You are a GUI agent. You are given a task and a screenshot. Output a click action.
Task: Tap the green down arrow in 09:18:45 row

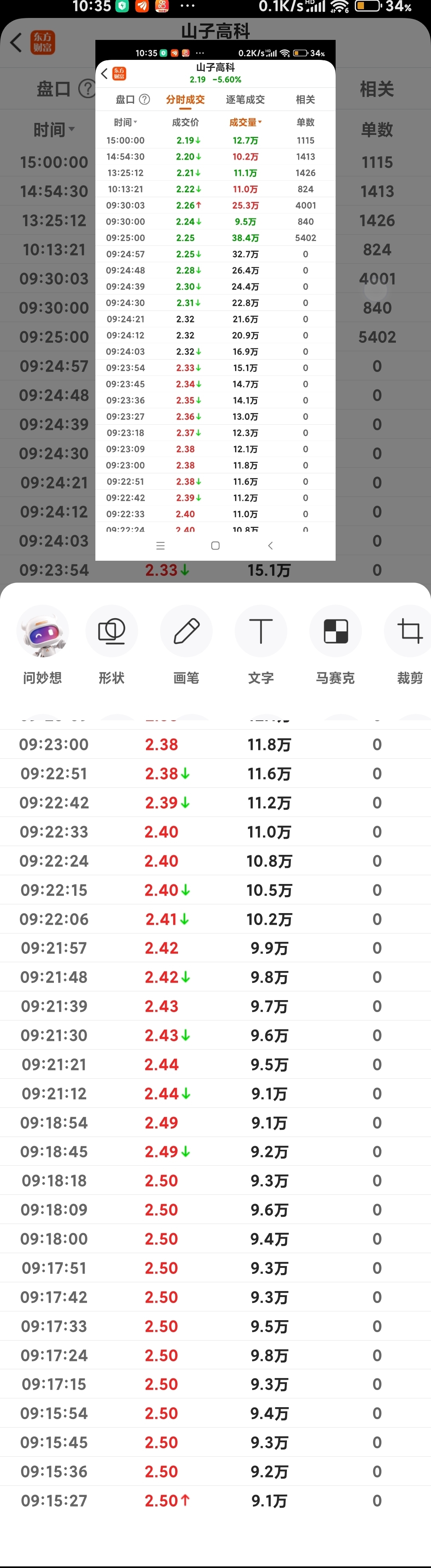(x=186, y=1152)
